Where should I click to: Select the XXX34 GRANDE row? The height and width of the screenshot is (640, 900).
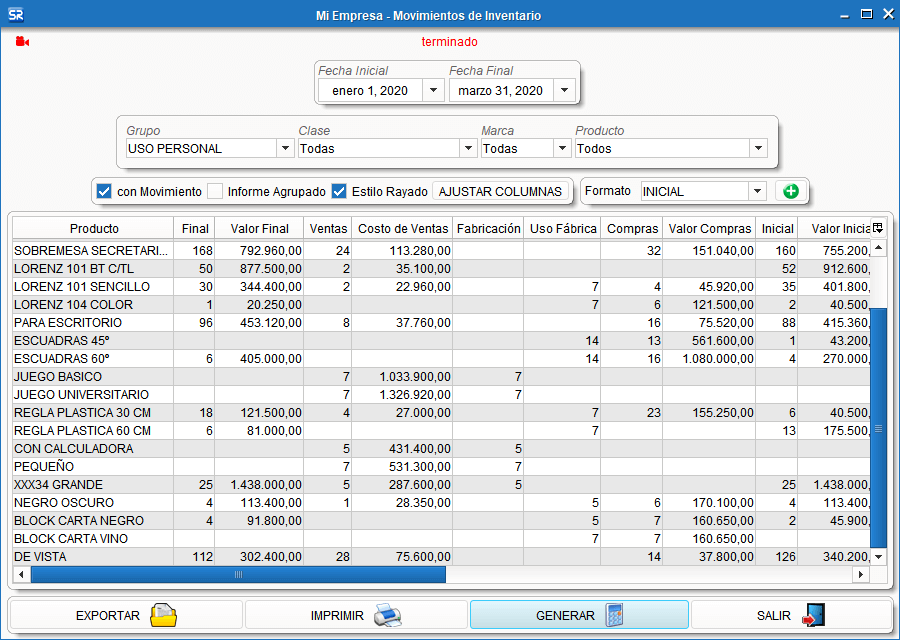click(x=441, y=484)
